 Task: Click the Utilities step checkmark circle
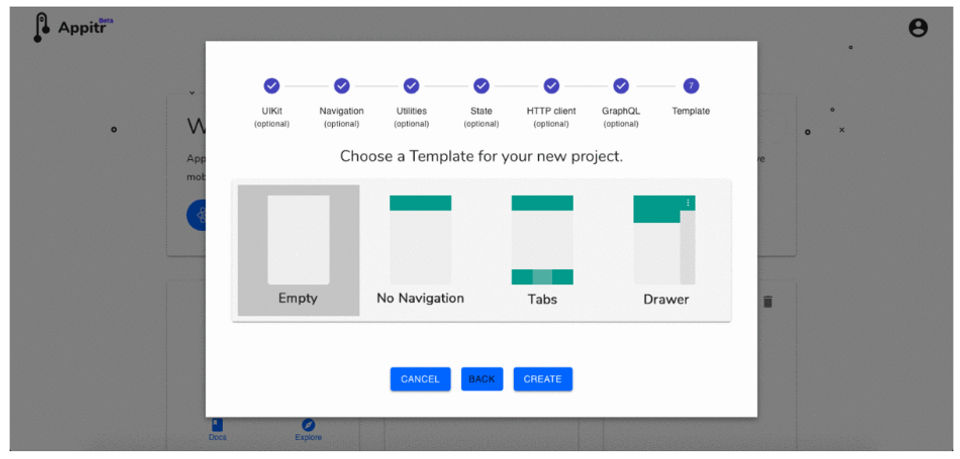pos(411,86)
